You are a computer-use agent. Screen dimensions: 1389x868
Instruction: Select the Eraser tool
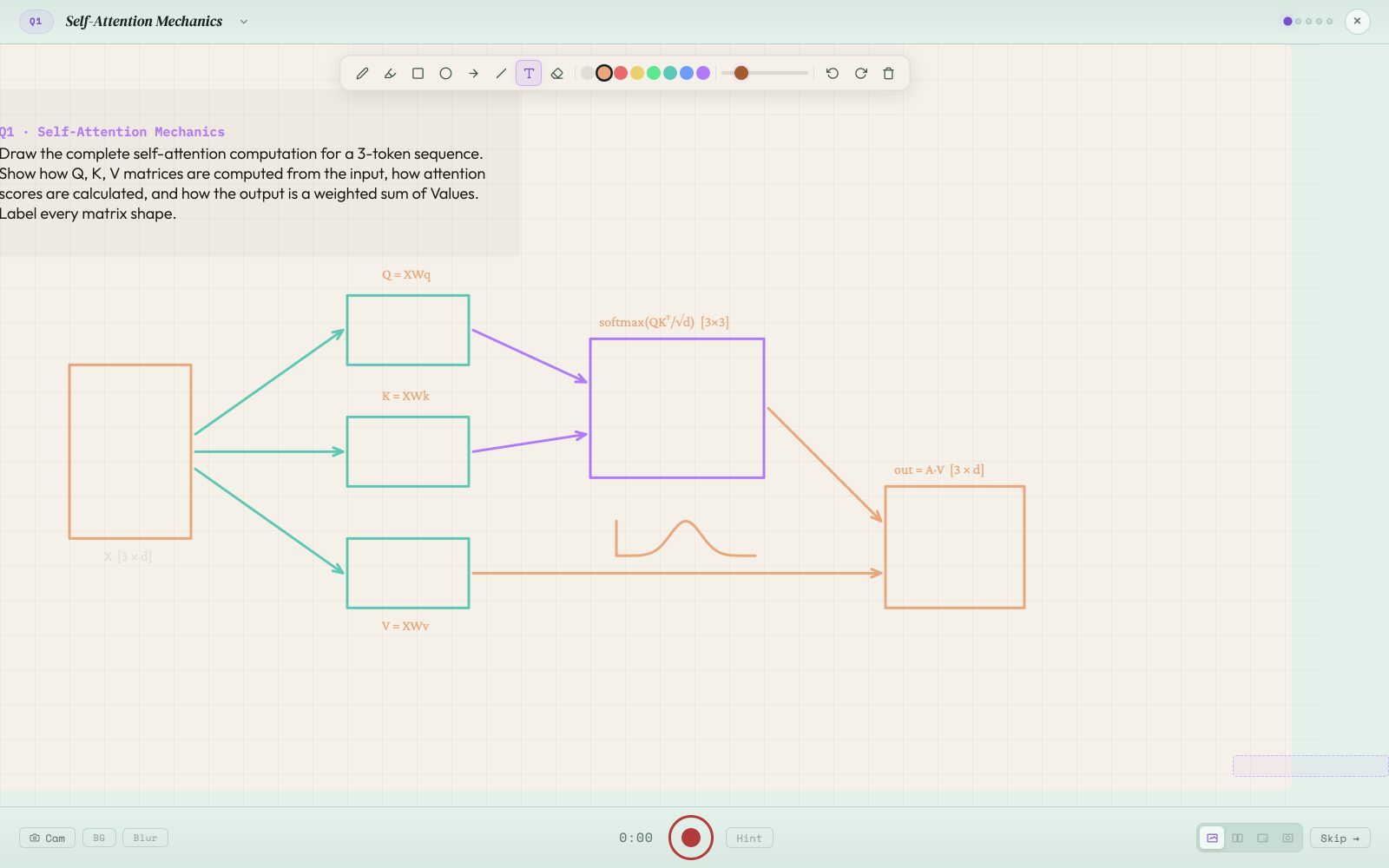(556, 73)
